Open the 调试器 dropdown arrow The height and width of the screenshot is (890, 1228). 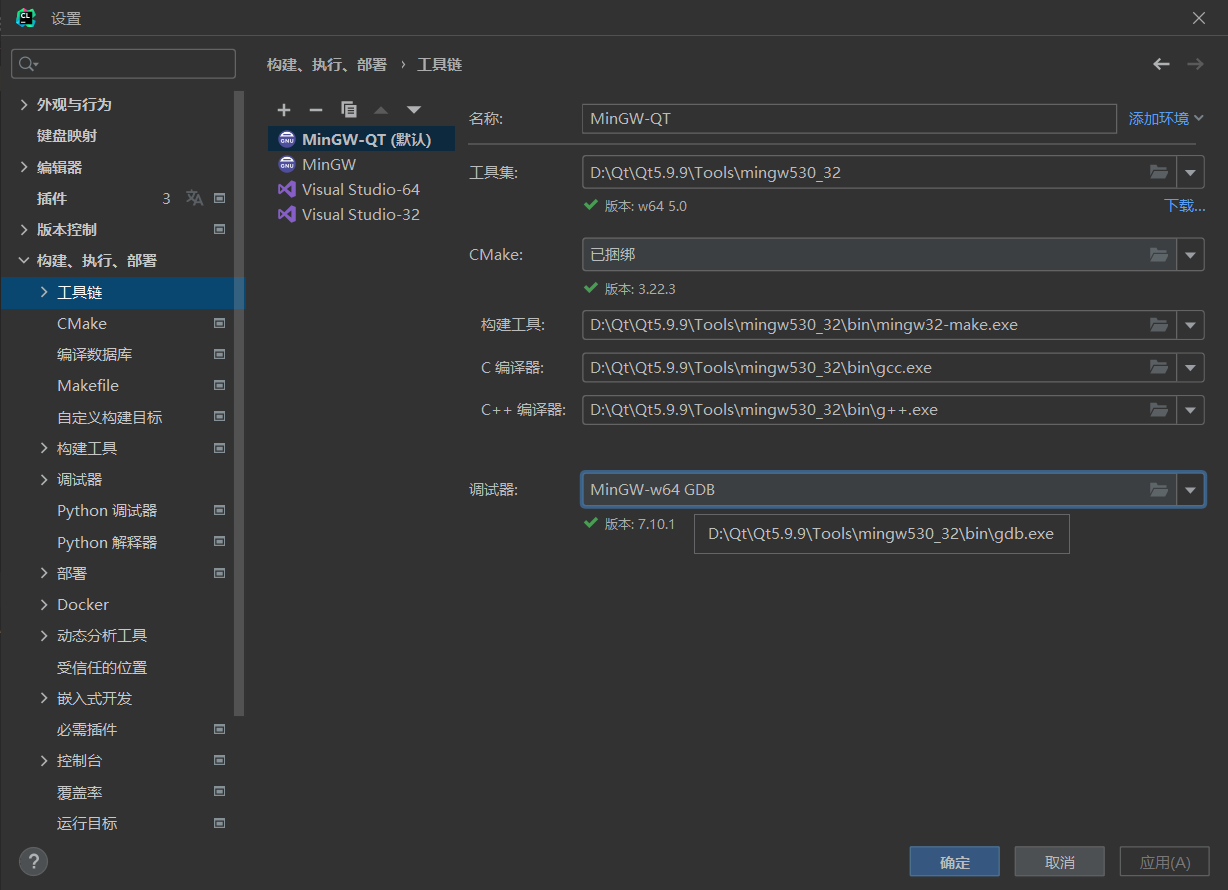[x=1190, y=490]
